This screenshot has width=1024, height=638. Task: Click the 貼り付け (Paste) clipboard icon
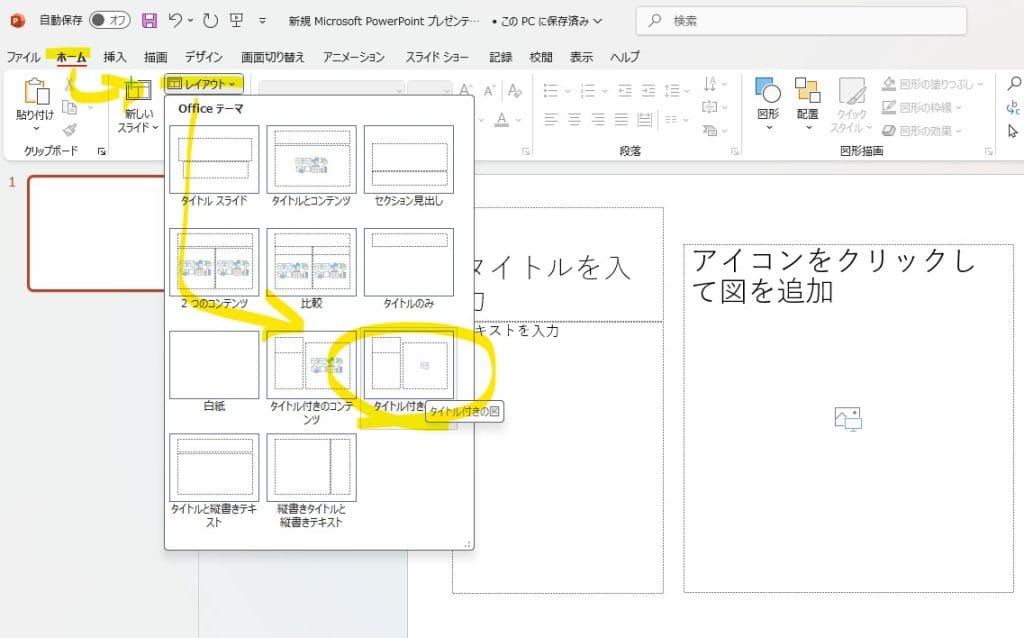point(37,90)
